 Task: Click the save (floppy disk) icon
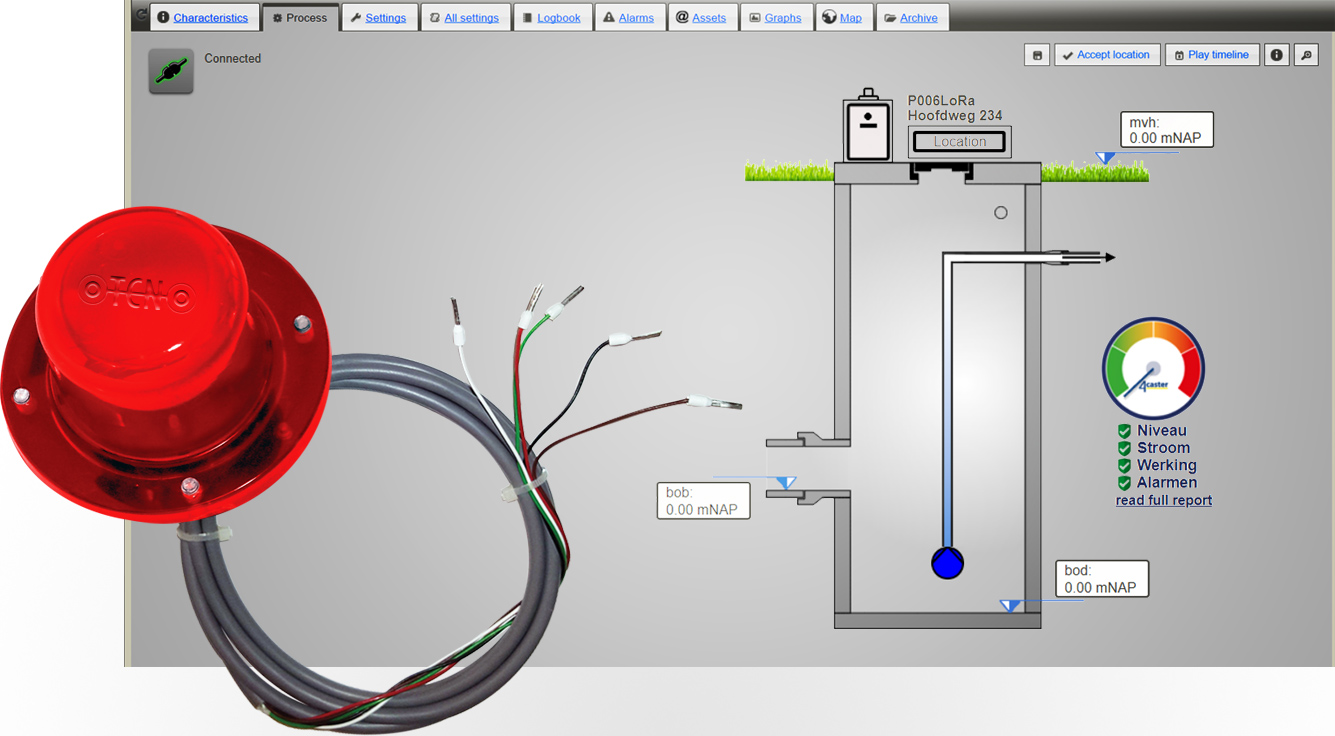[1037, 54]
